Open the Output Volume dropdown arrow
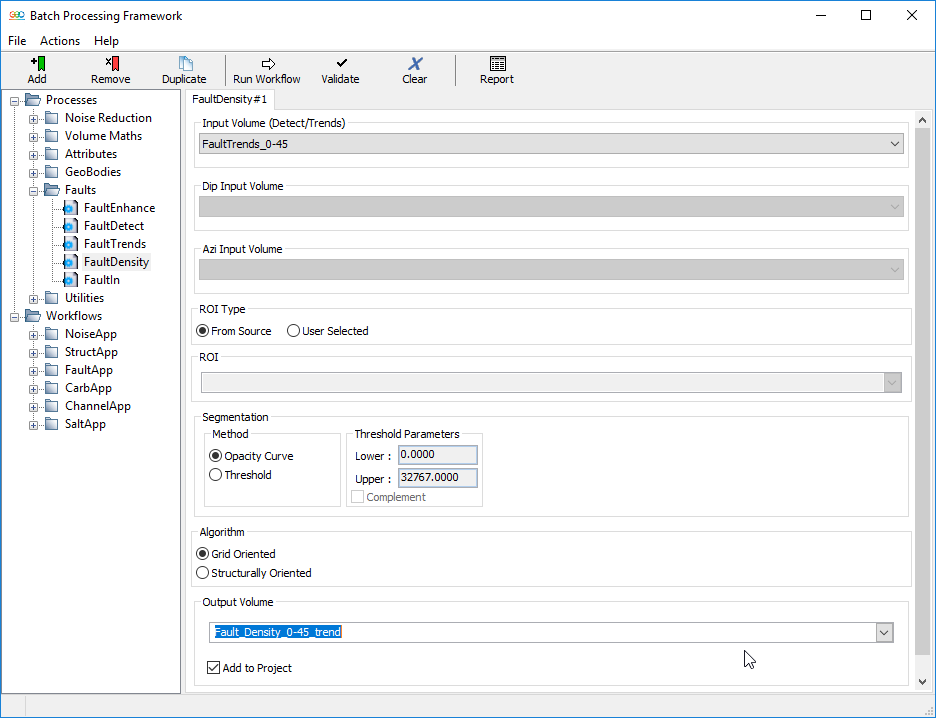The width and height of the screenshot is (936, 718). tap(883, 632)
